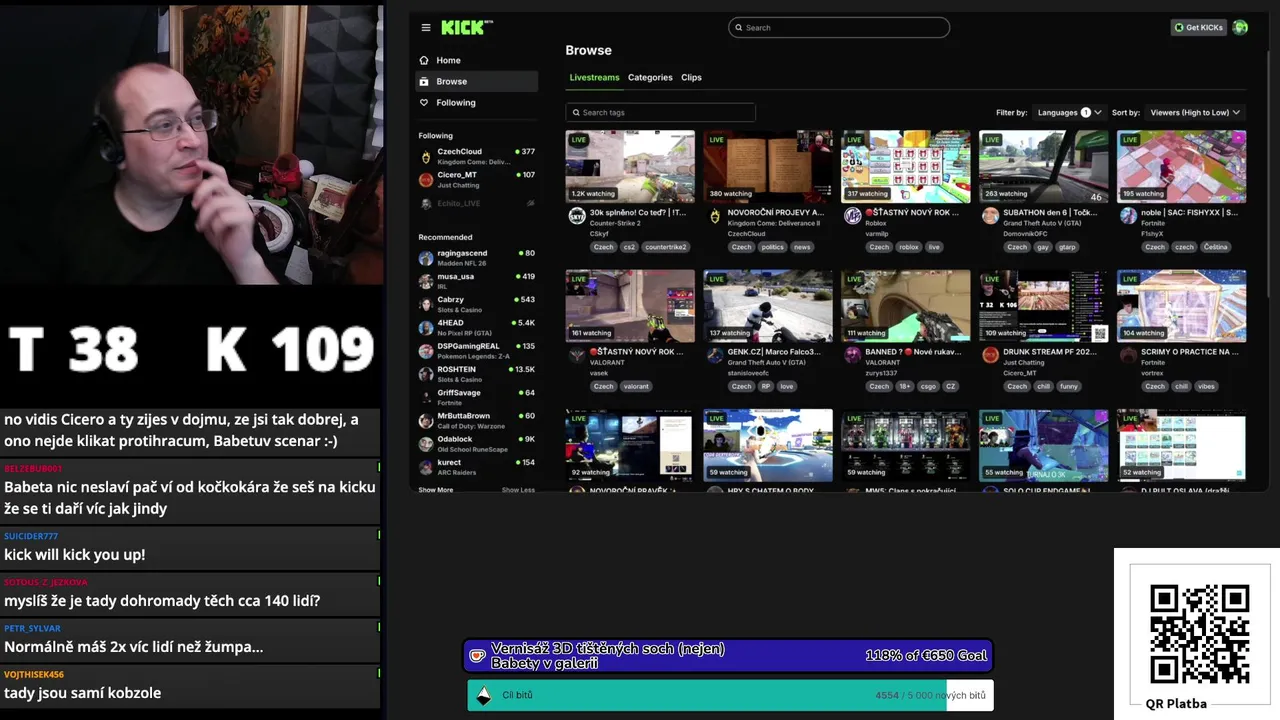Click the valorant tag under the vasek stream

[x=636, y=386]
